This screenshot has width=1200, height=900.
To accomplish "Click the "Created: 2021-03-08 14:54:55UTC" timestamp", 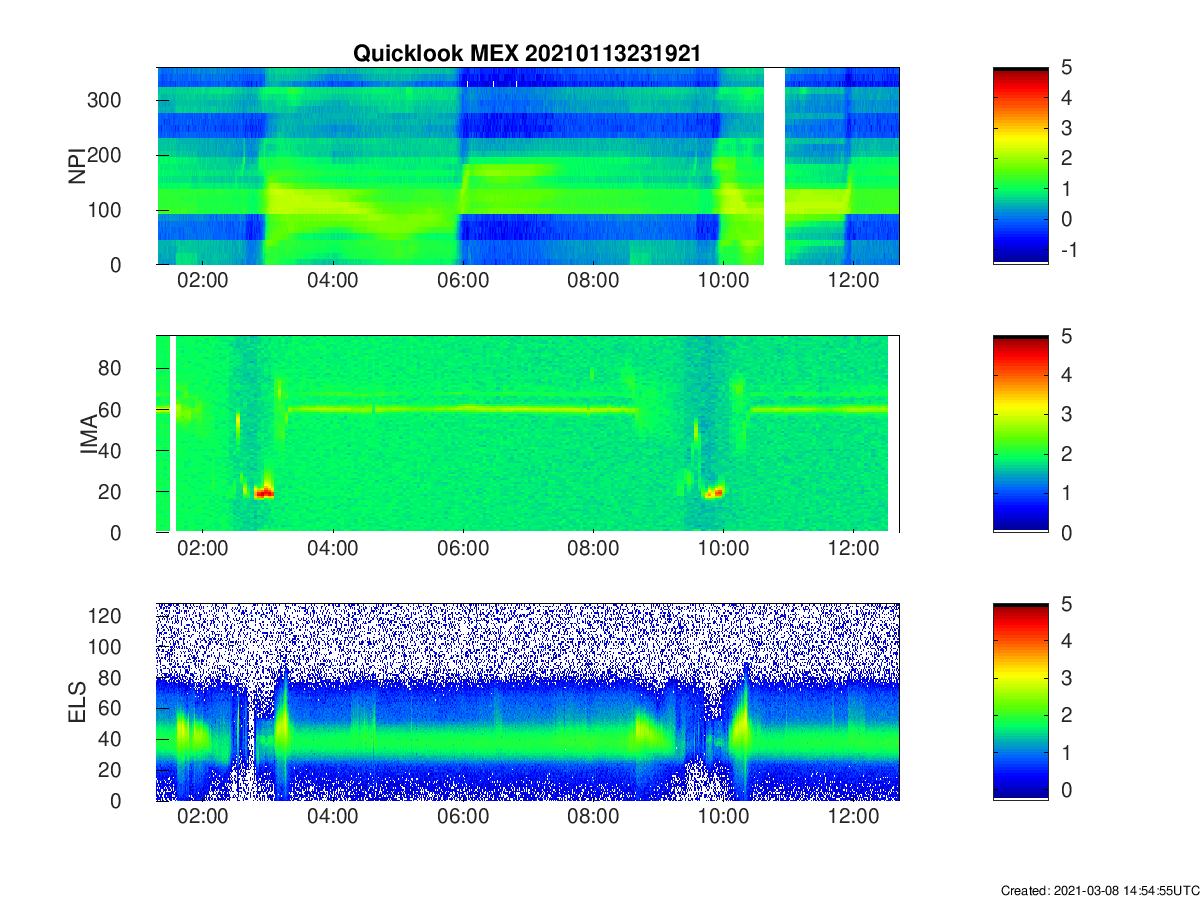I will [1099, 890].
